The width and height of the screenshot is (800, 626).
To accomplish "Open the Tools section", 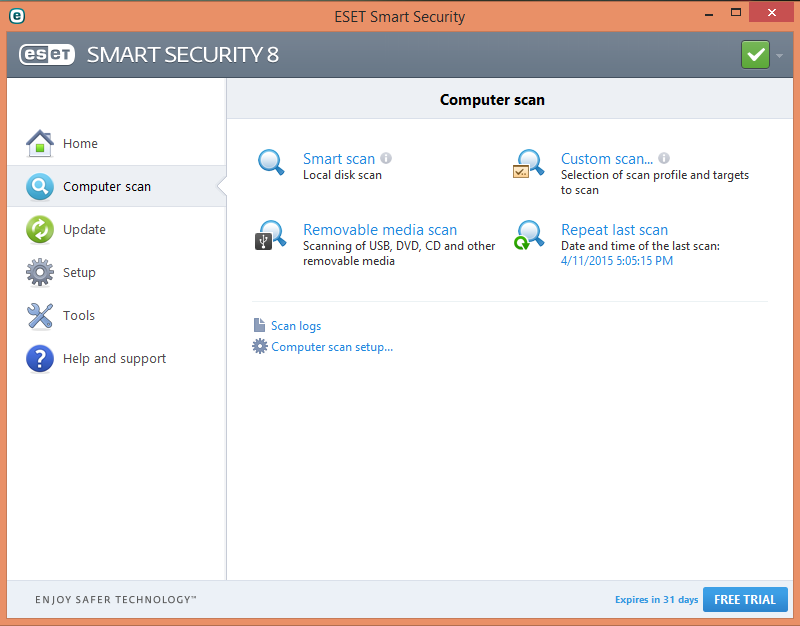I will click(x=79, y=315).
